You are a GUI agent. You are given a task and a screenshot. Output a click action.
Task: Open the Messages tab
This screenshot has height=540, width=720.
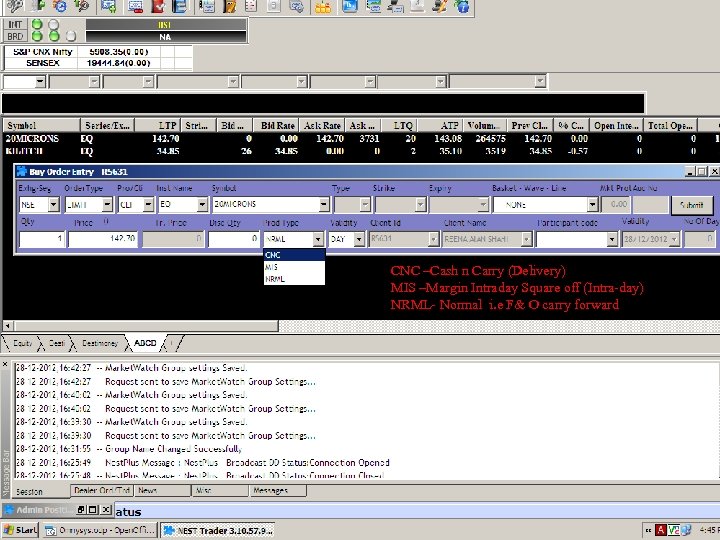pyautogui.click(x=278, y=490)
